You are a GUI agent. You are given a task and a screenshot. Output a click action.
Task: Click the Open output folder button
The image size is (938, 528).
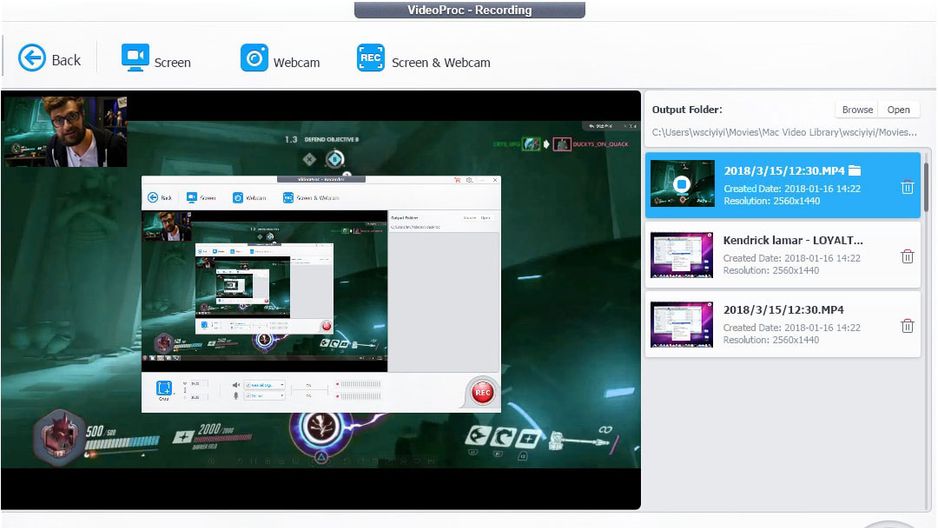[x=898, y=109]
